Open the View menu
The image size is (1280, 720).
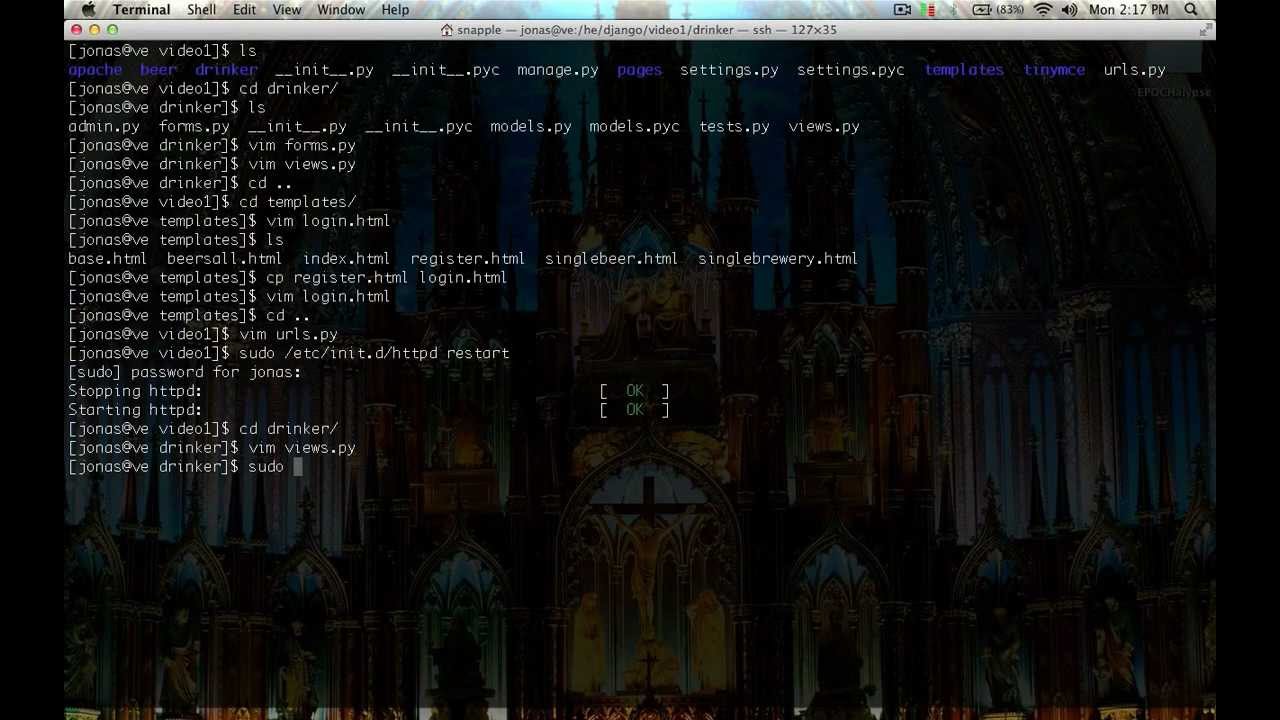286,9
